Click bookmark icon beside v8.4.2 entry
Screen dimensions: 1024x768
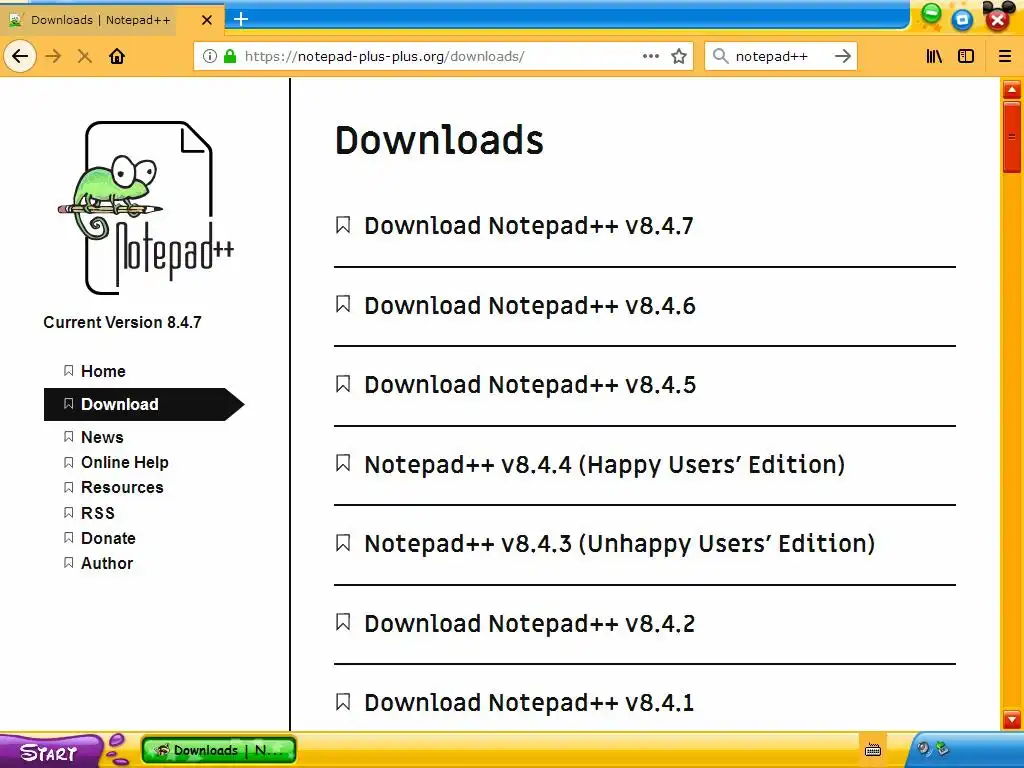343,622
